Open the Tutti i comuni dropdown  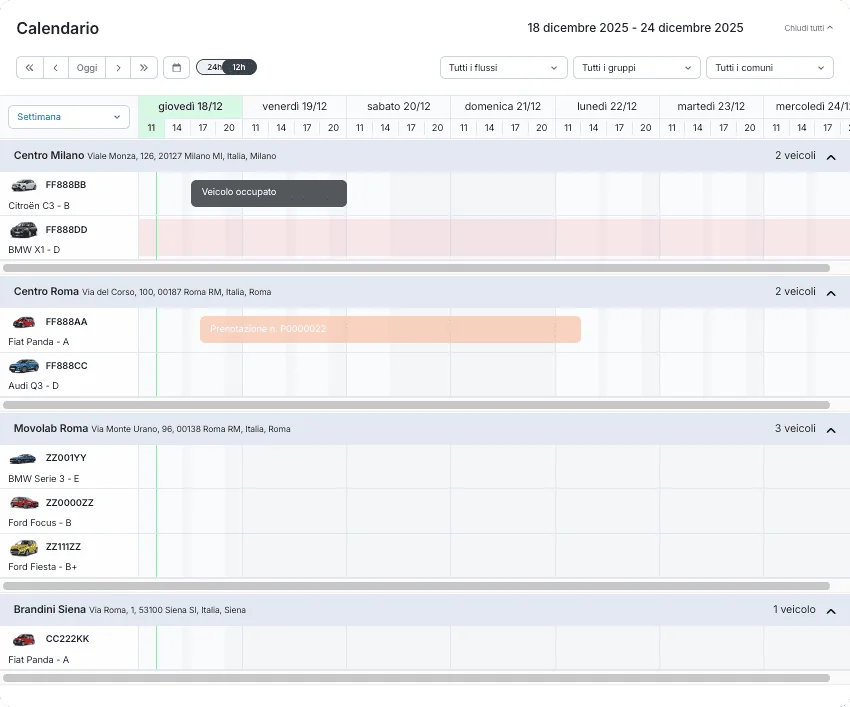[770, 68]
